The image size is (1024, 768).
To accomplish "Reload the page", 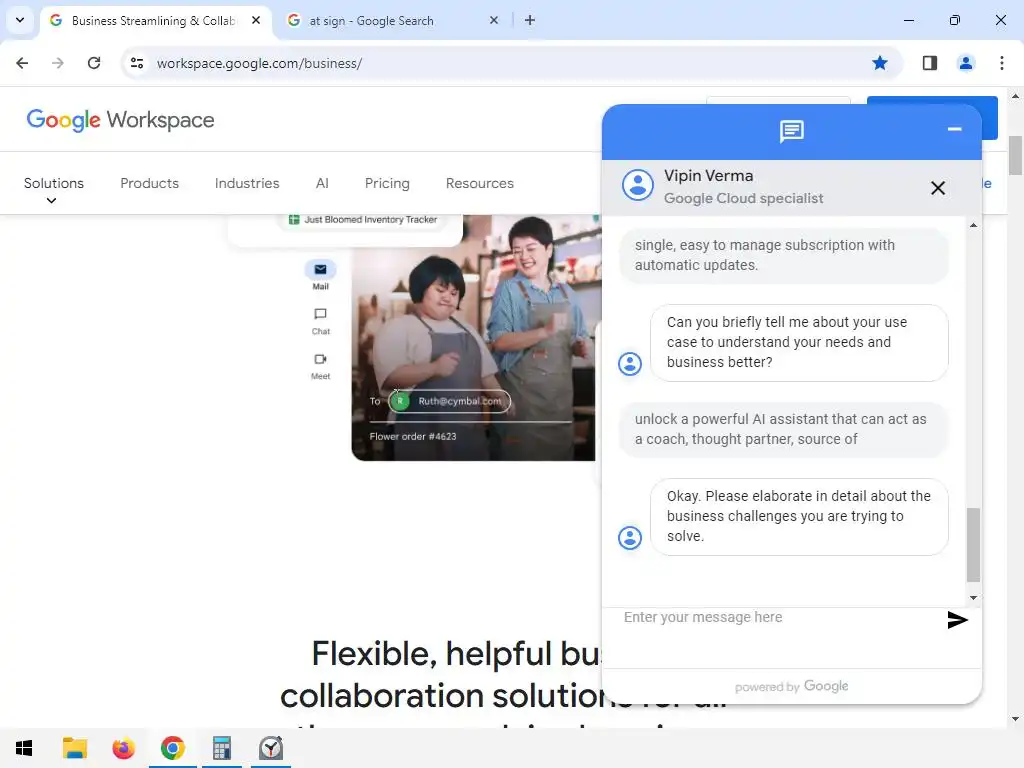I will (94, 63).
